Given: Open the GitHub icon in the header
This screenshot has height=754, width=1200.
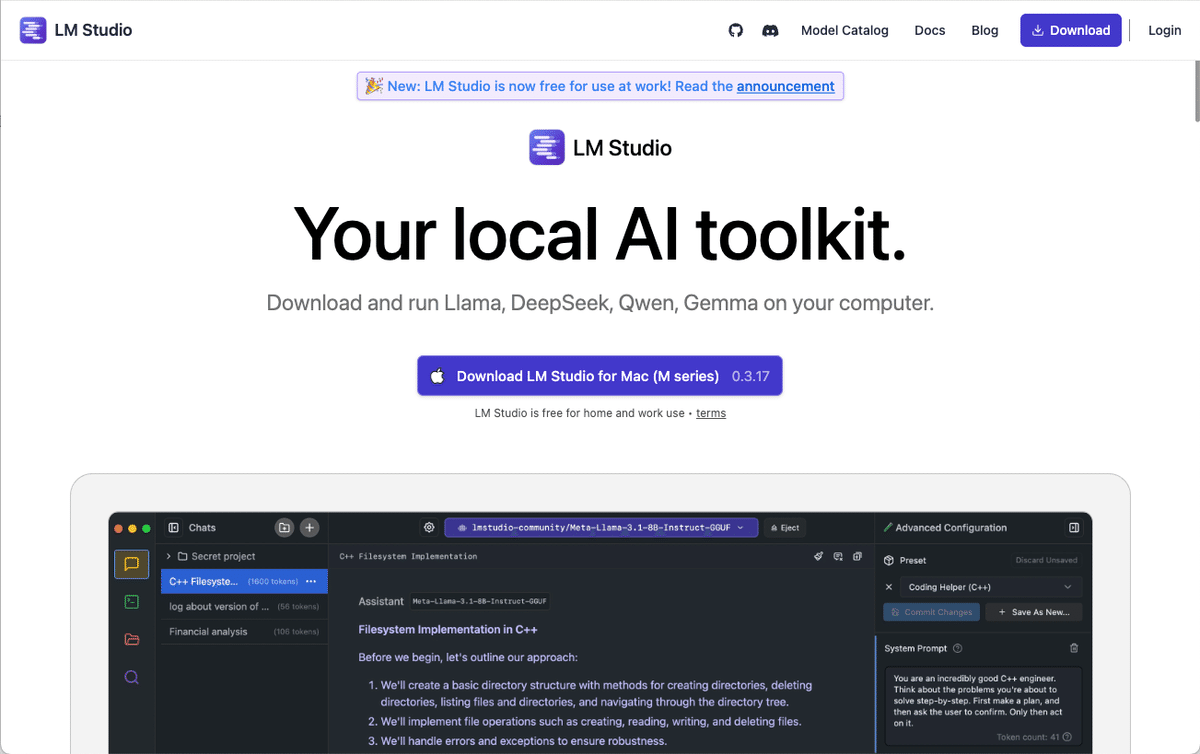Looking at the screenshot, I should [x=735, y=30].
